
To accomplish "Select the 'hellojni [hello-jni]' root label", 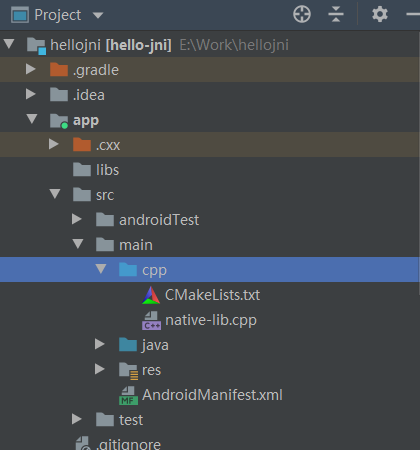I will (x=111, y=45).
